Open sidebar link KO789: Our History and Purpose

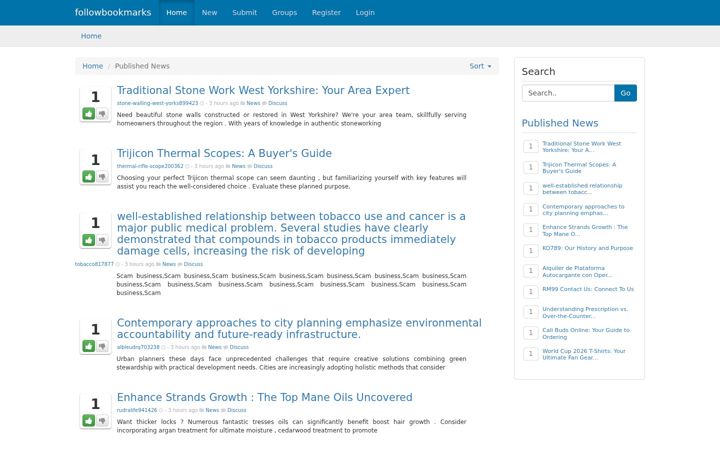(587, 248)
